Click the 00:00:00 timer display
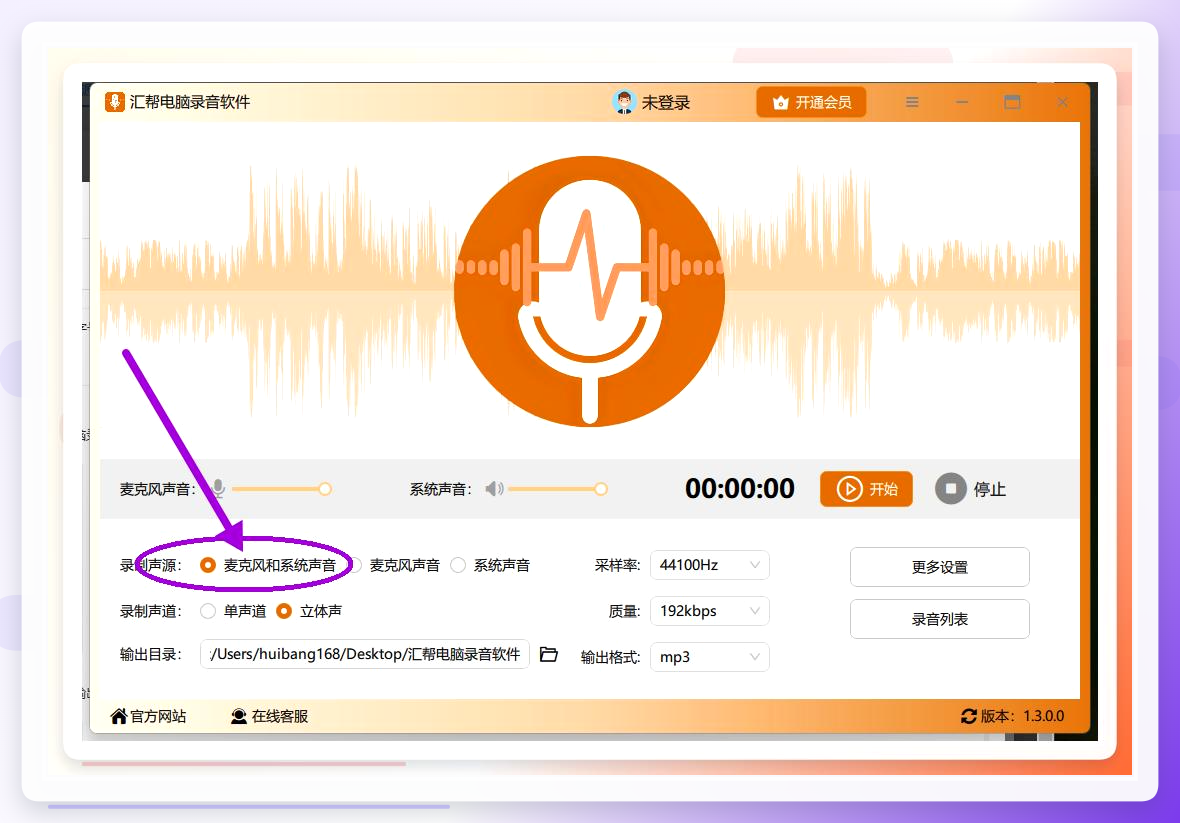This screenshot has width=1180, height=823. pos(740,489)
